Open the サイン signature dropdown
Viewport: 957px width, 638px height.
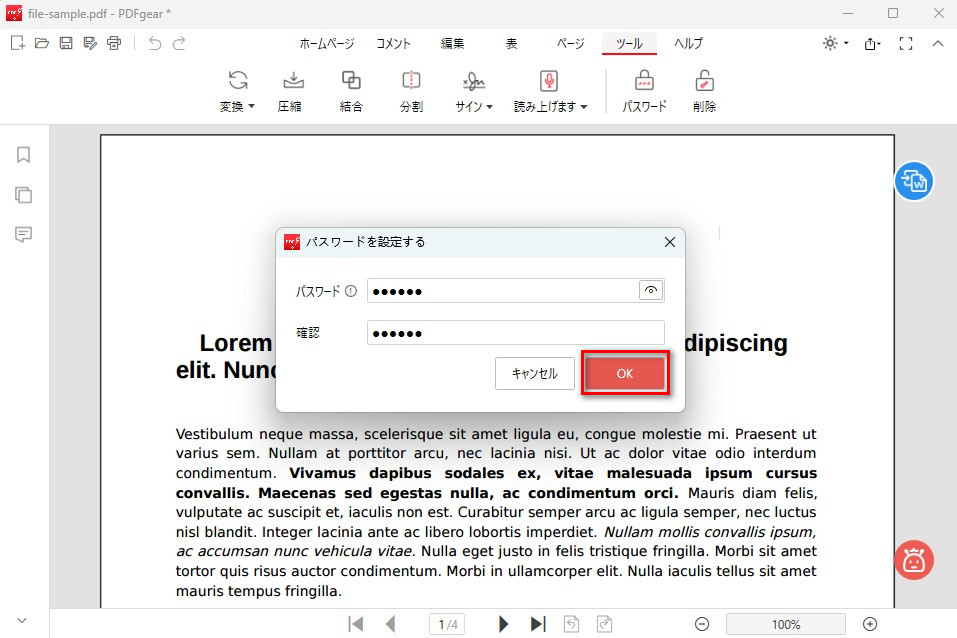[x=474, y=91]
